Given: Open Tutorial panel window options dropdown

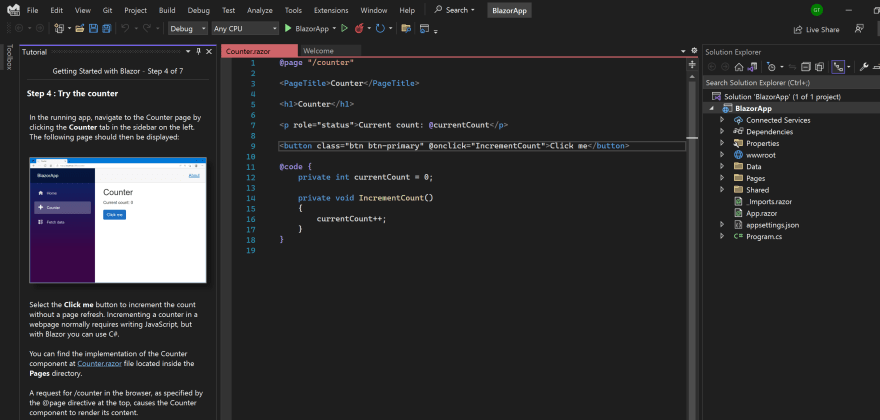Looking at the screenshot, I should [x=188, y=52].
